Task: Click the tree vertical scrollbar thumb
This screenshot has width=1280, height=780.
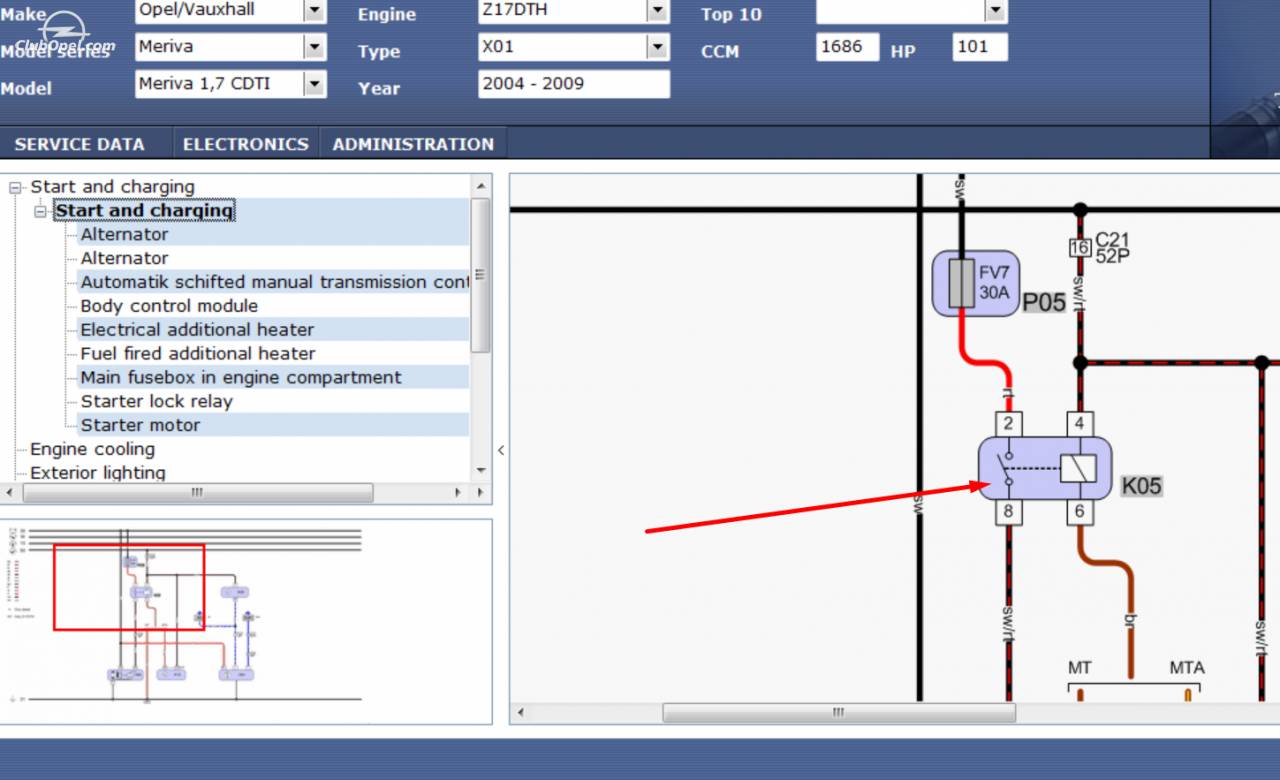Action: (x=481, y=275)
